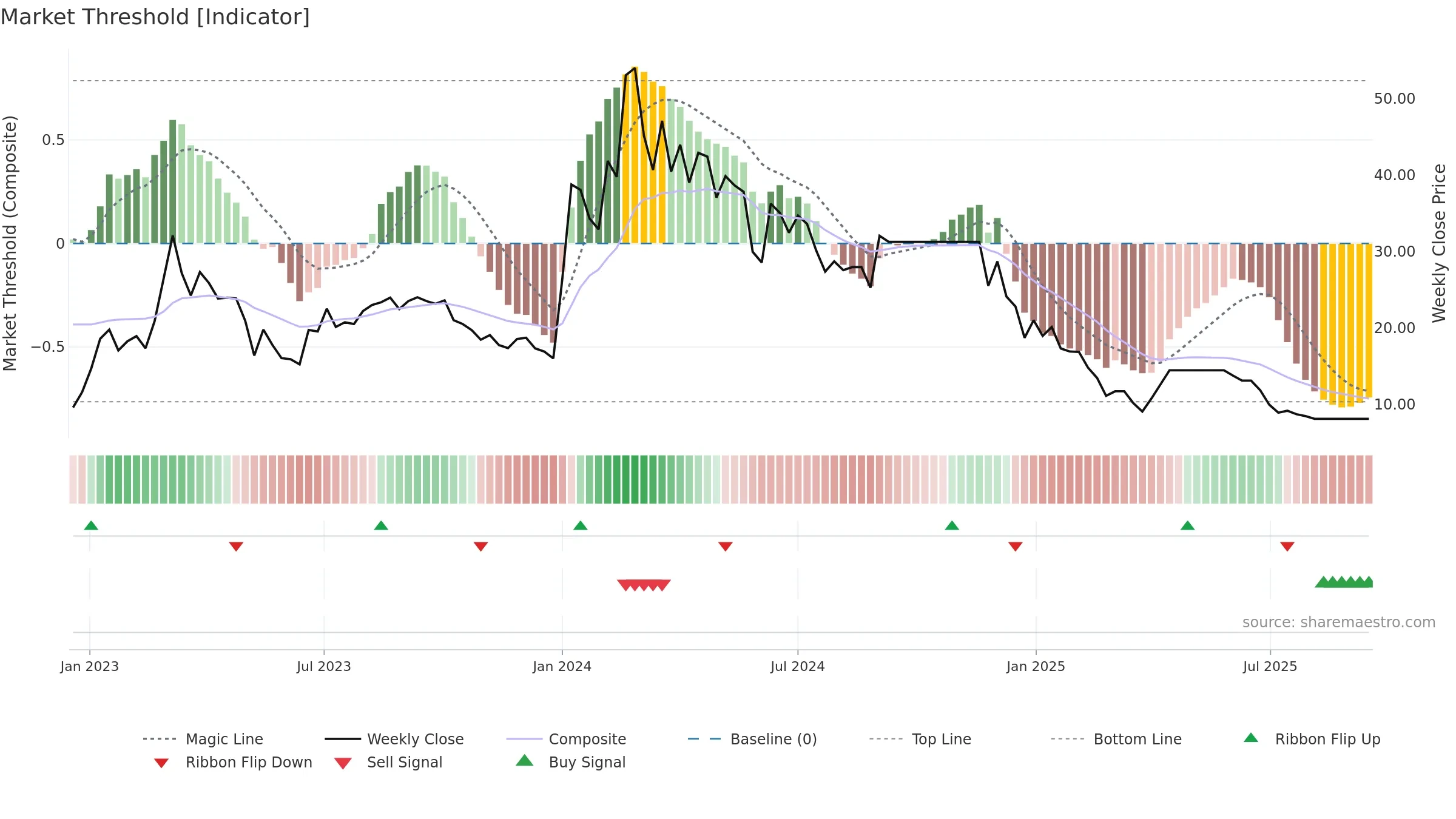The width and height of the screenshot is (1456, 819).
Task: Click the green flip up triangle before Jan 2025
Action: point(952,525)
